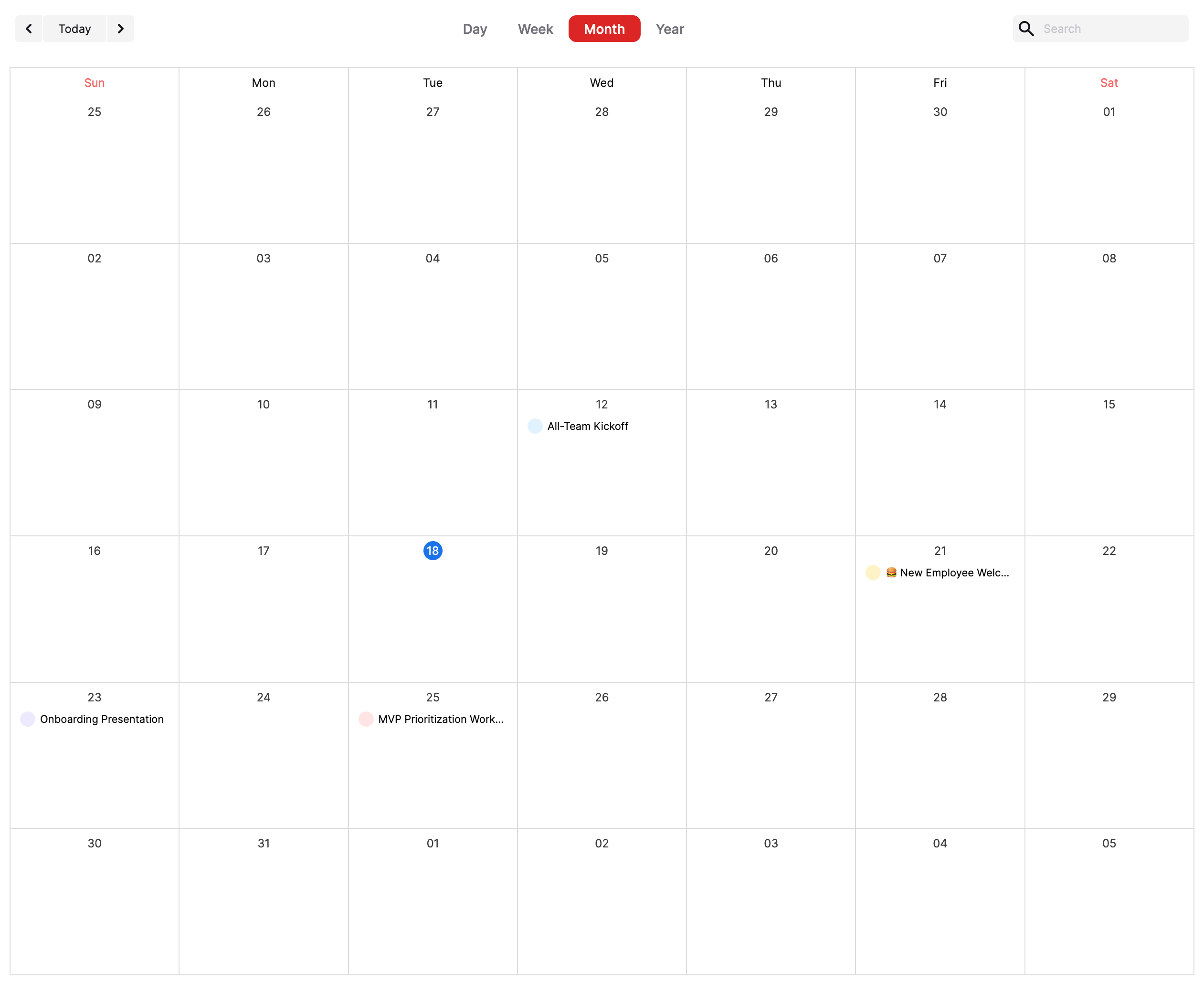Open MVP Prioritization Workshop event
This screenshot has width=1204, height=982.
click(x=440, y=720)
